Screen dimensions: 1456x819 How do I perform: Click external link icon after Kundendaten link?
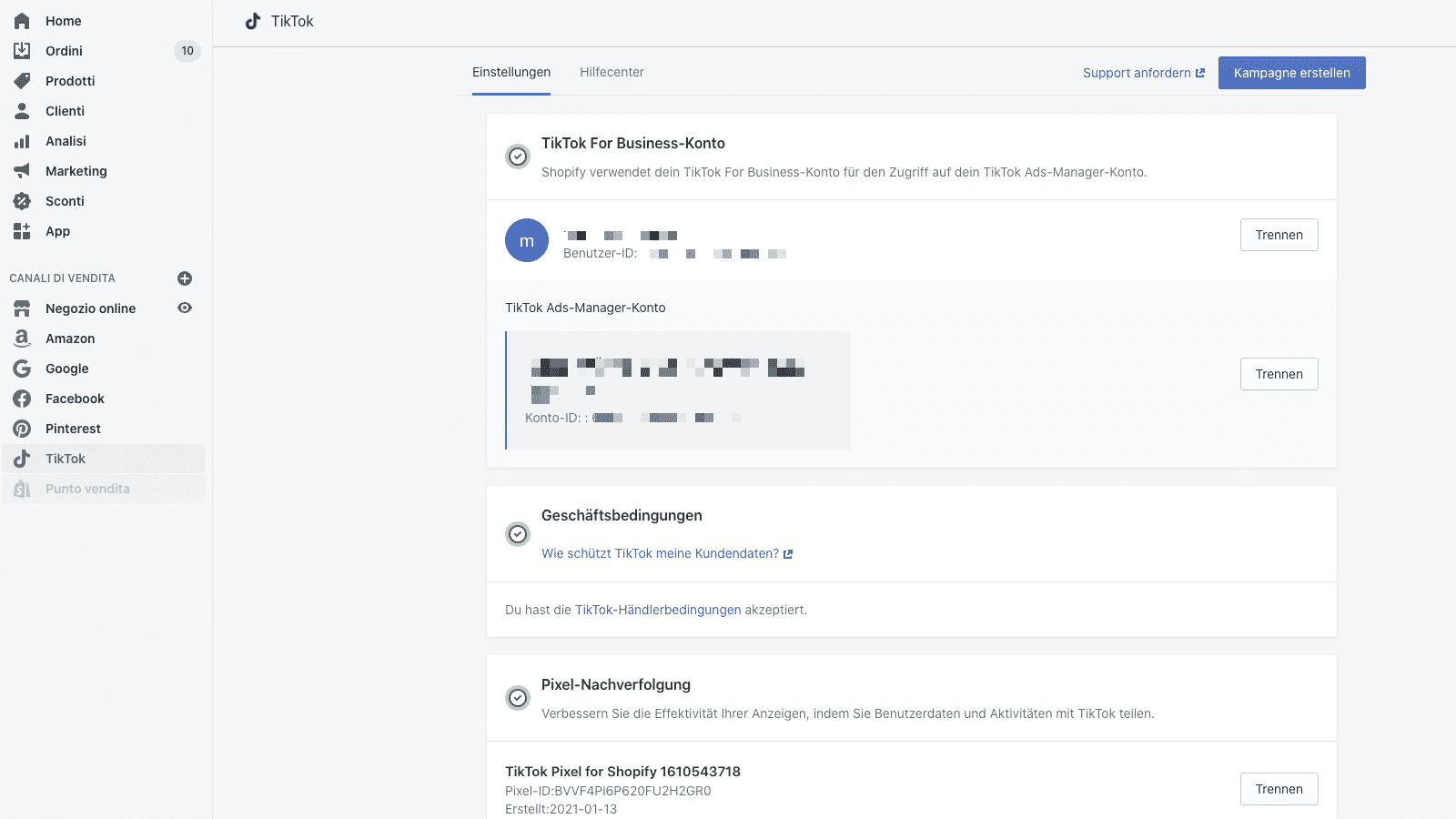pyautogui.click(x=788, y=554)
